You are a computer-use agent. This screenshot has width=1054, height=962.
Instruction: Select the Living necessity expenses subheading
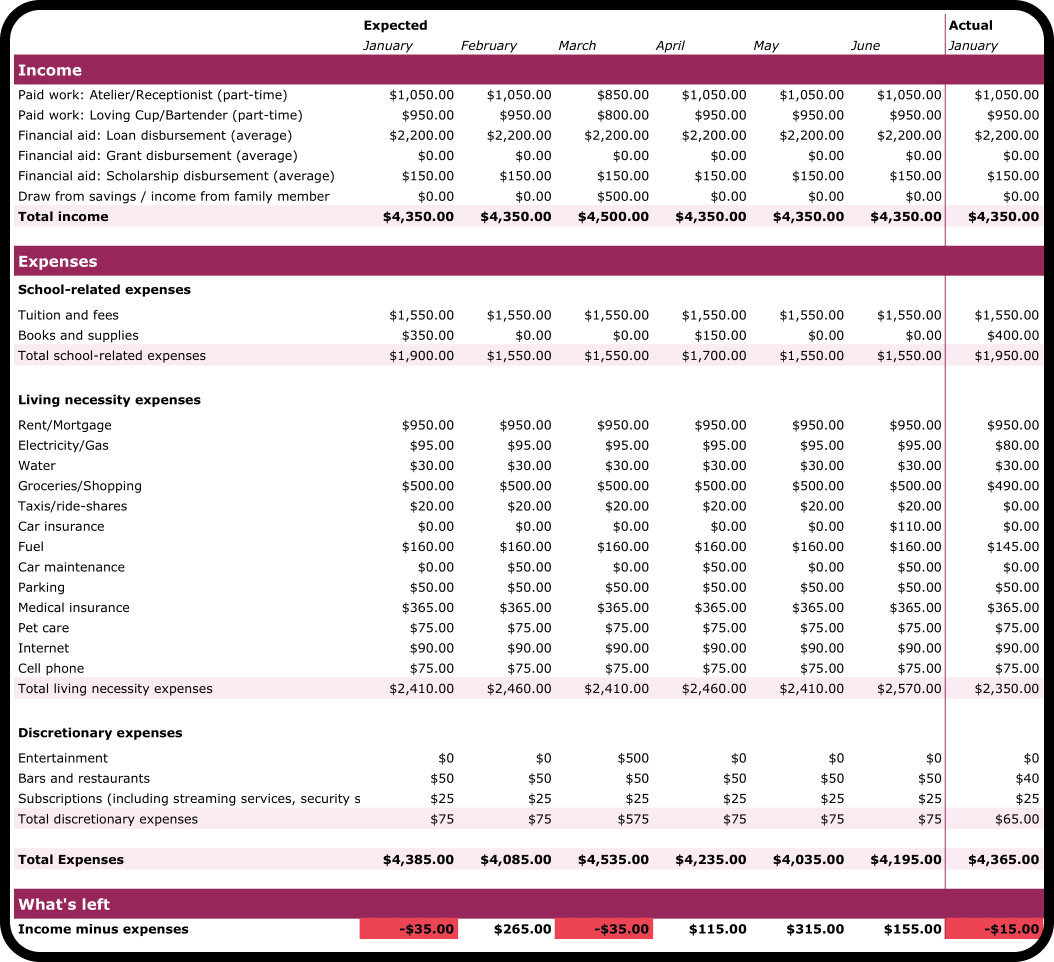click(109, 399)
